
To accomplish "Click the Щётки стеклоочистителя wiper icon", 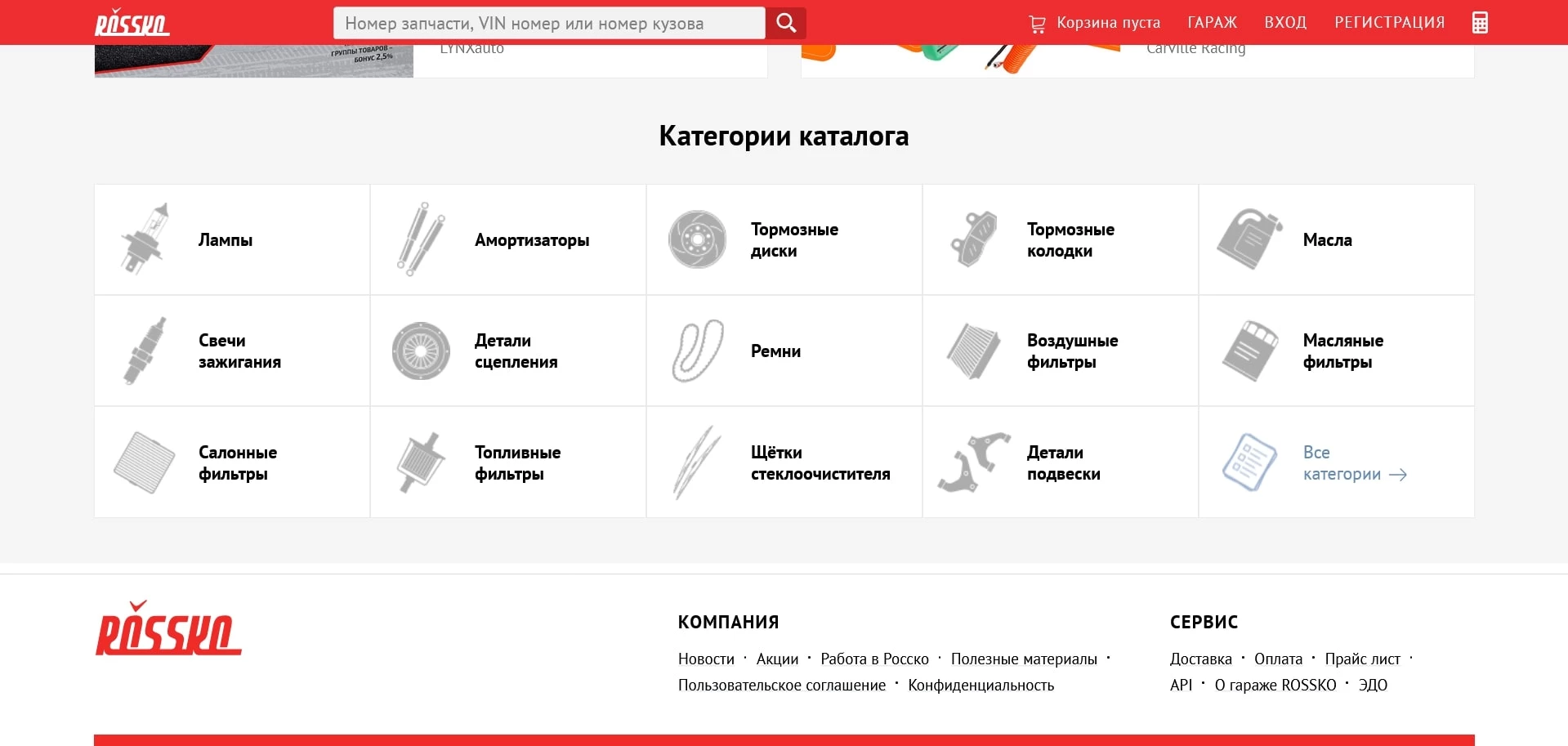I will (x=697, y=462).
